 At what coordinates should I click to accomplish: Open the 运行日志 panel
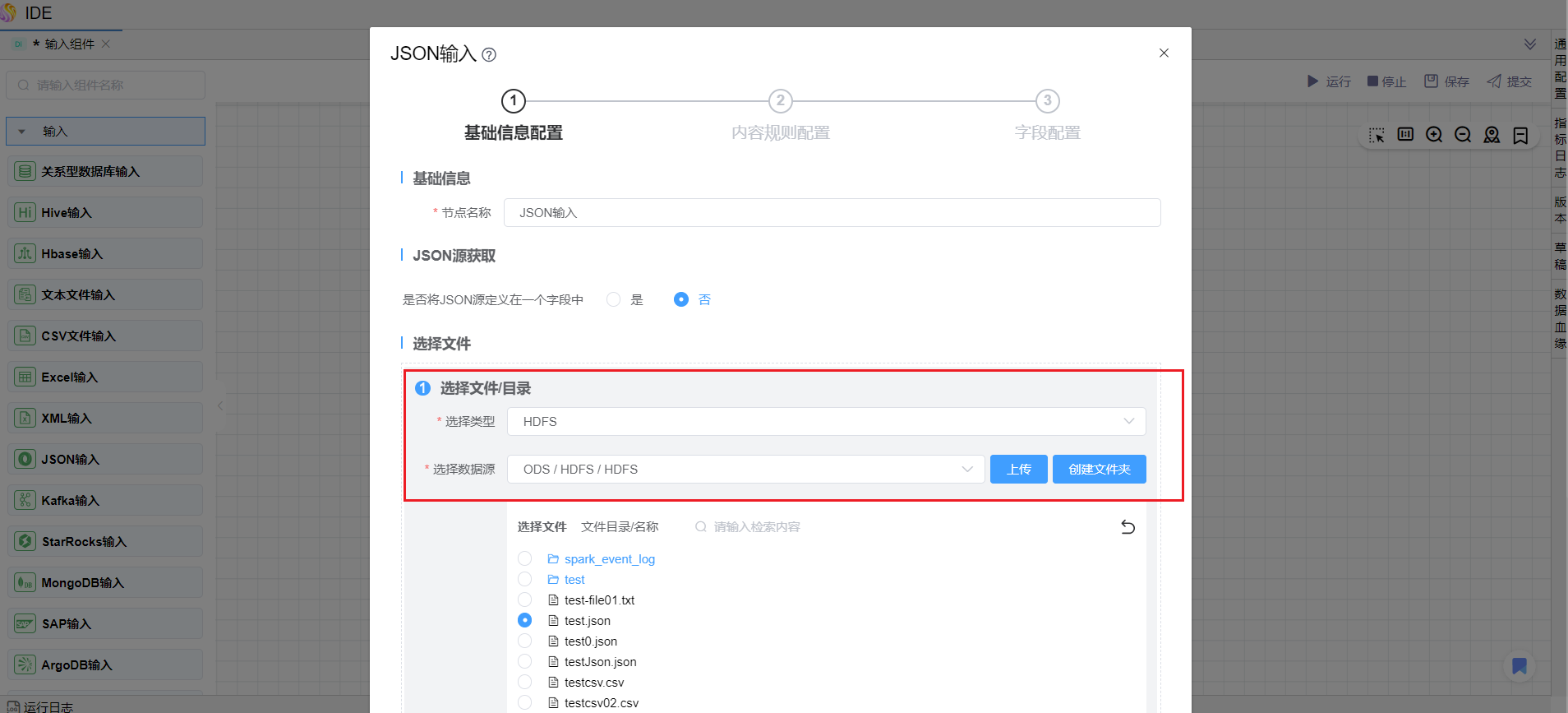click(x=40, y=706)
